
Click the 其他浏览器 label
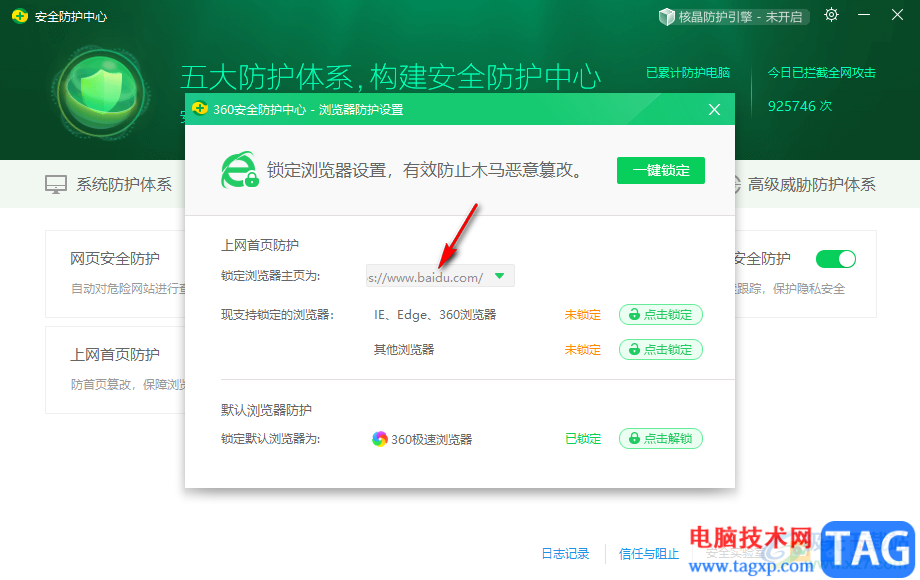click(404, 350)
